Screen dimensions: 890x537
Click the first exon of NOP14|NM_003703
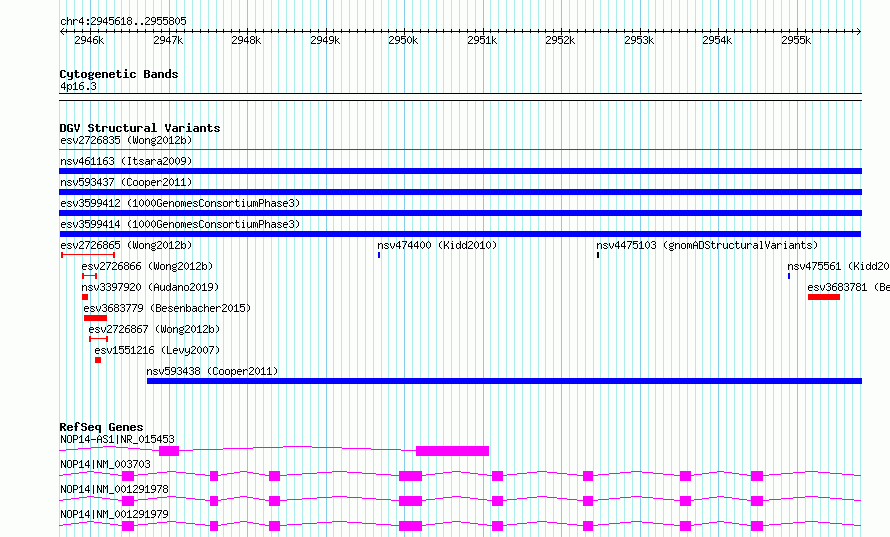pyautogui.click(x=128, y=476)
